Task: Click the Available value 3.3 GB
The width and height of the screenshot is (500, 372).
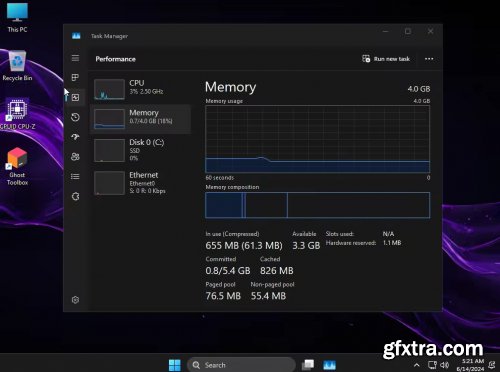Action: [x=306, y=246]
